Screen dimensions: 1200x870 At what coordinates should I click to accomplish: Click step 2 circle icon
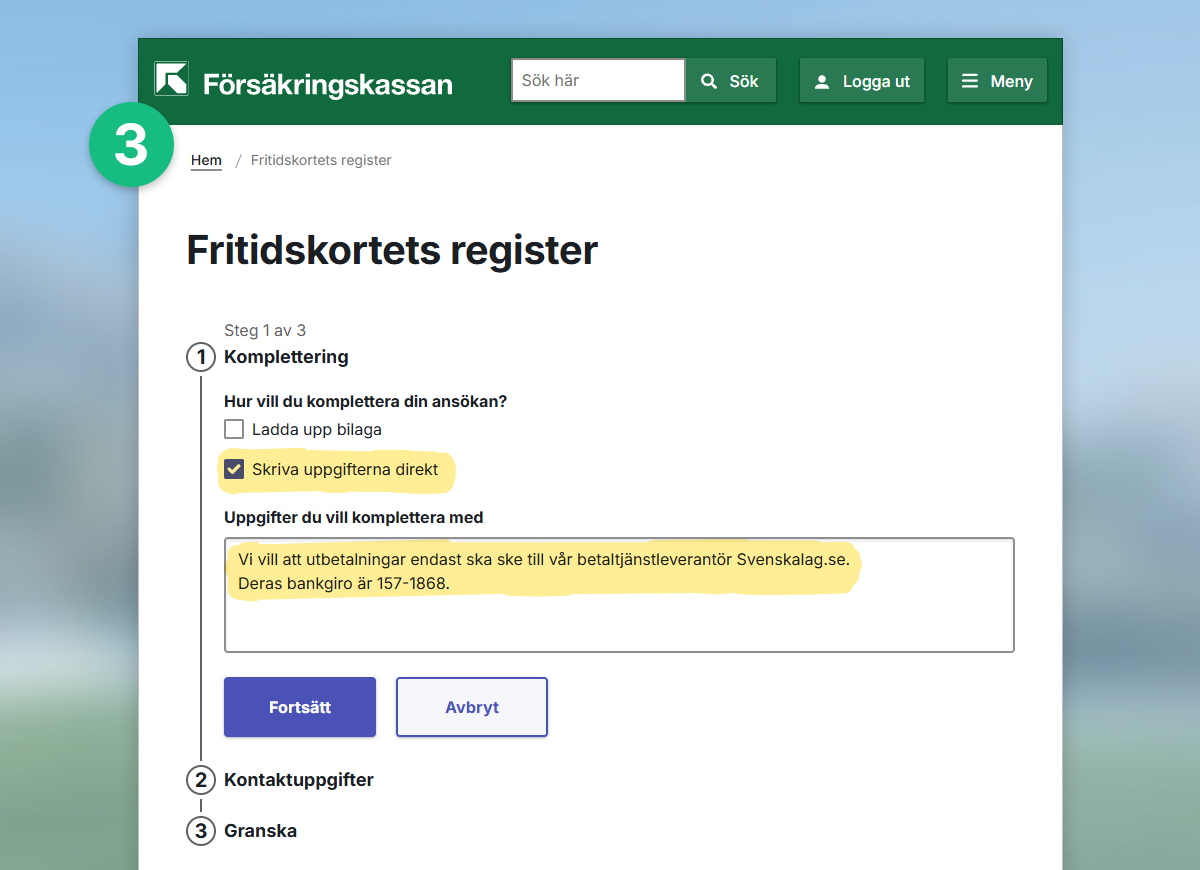coord(201,780)
